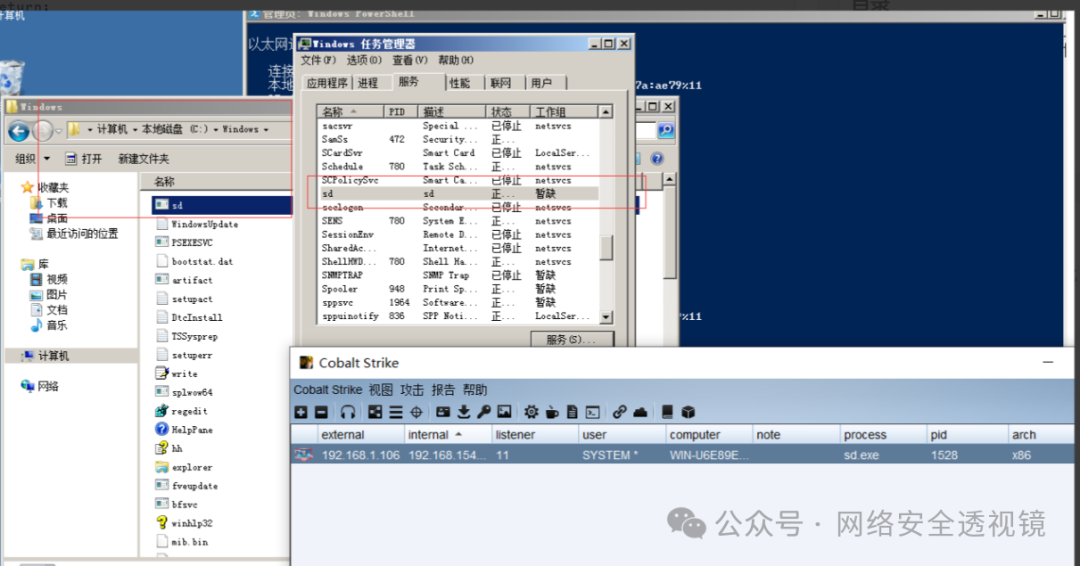Screen dimensions: 1080x566
Task: Open 查看(V) menu in Task Manager
Action: [x=410, y=61]
